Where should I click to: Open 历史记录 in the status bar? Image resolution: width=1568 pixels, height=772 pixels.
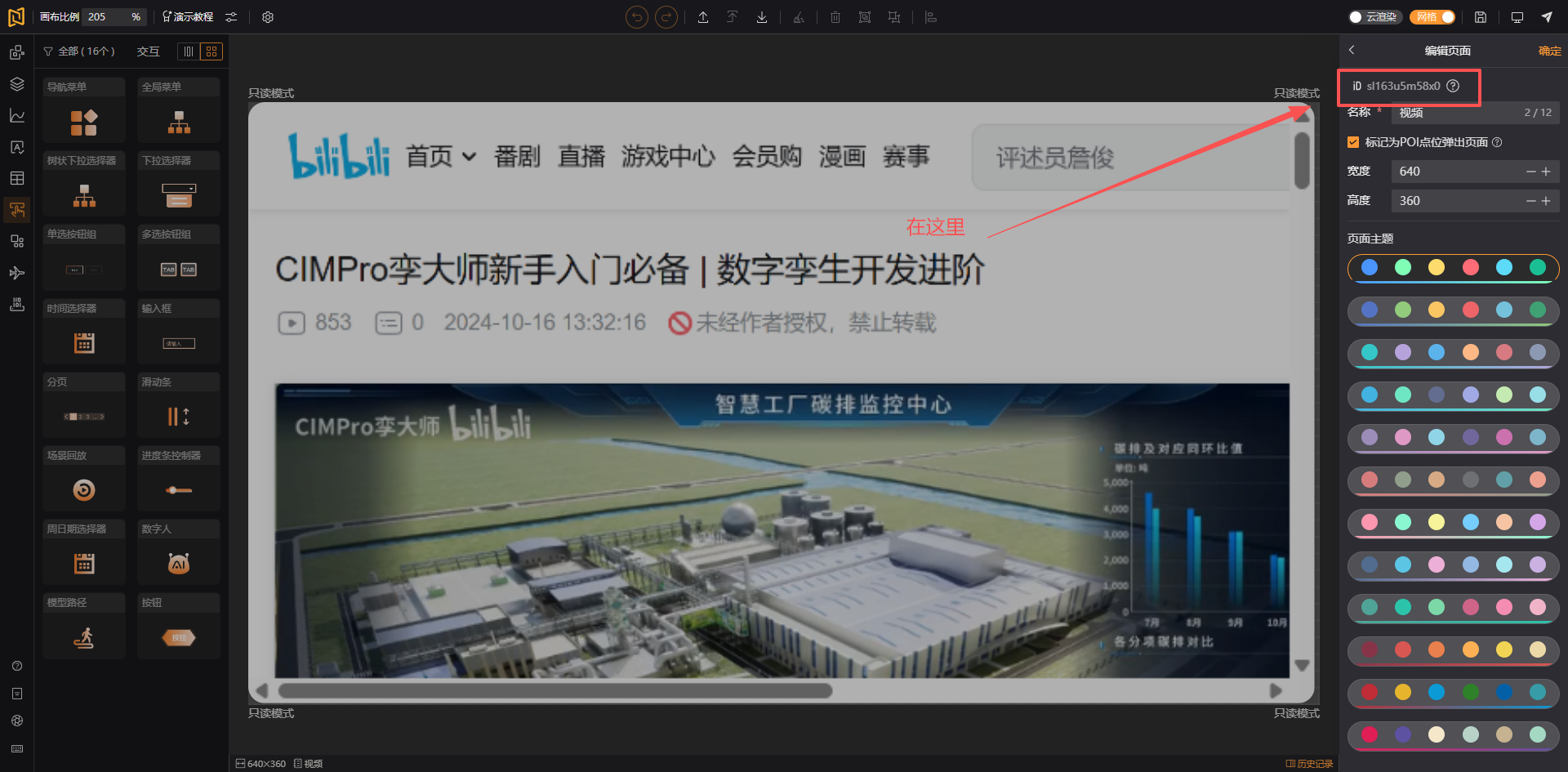click(x=1309, y=764)
